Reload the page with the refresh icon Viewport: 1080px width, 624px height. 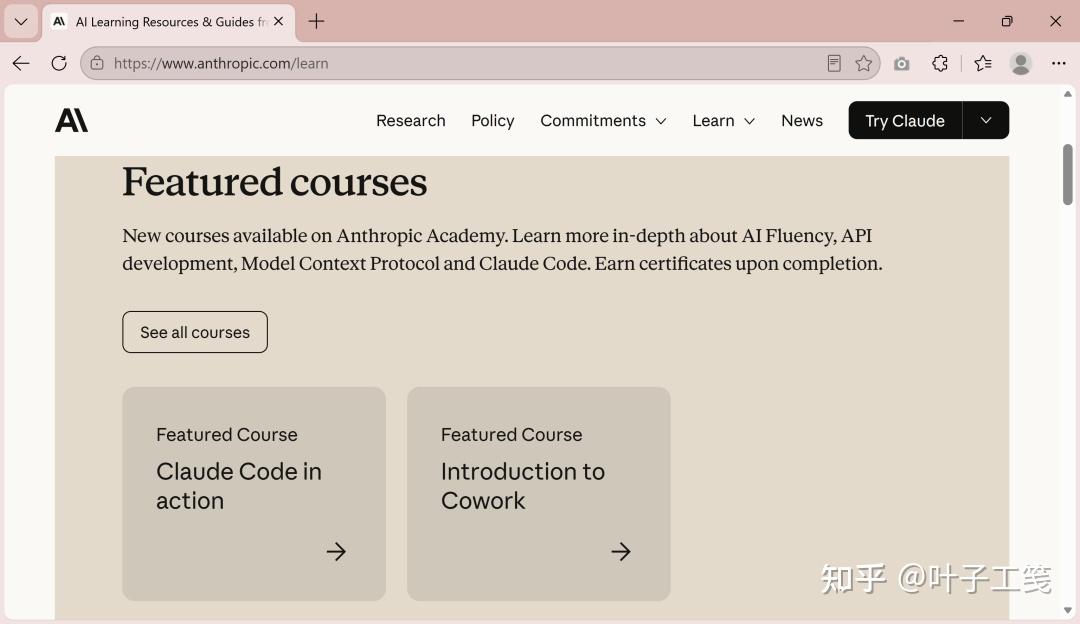(59, 63)
